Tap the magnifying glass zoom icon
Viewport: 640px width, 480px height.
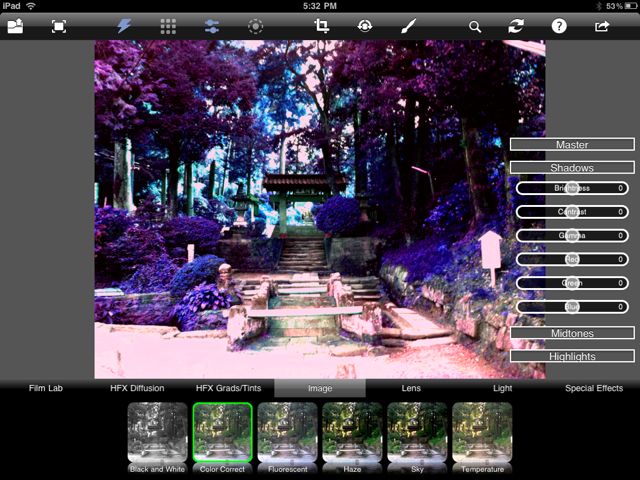tap(475, 27)
